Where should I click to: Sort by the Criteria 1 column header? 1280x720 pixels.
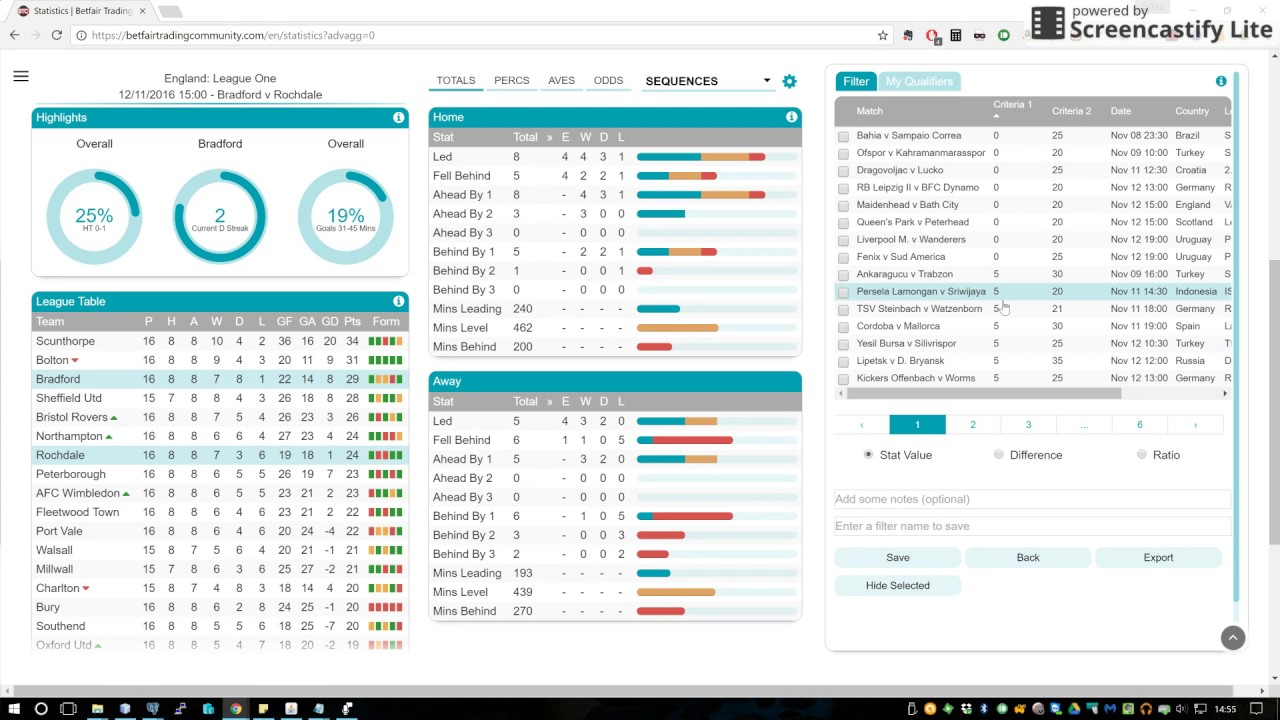1012,105
